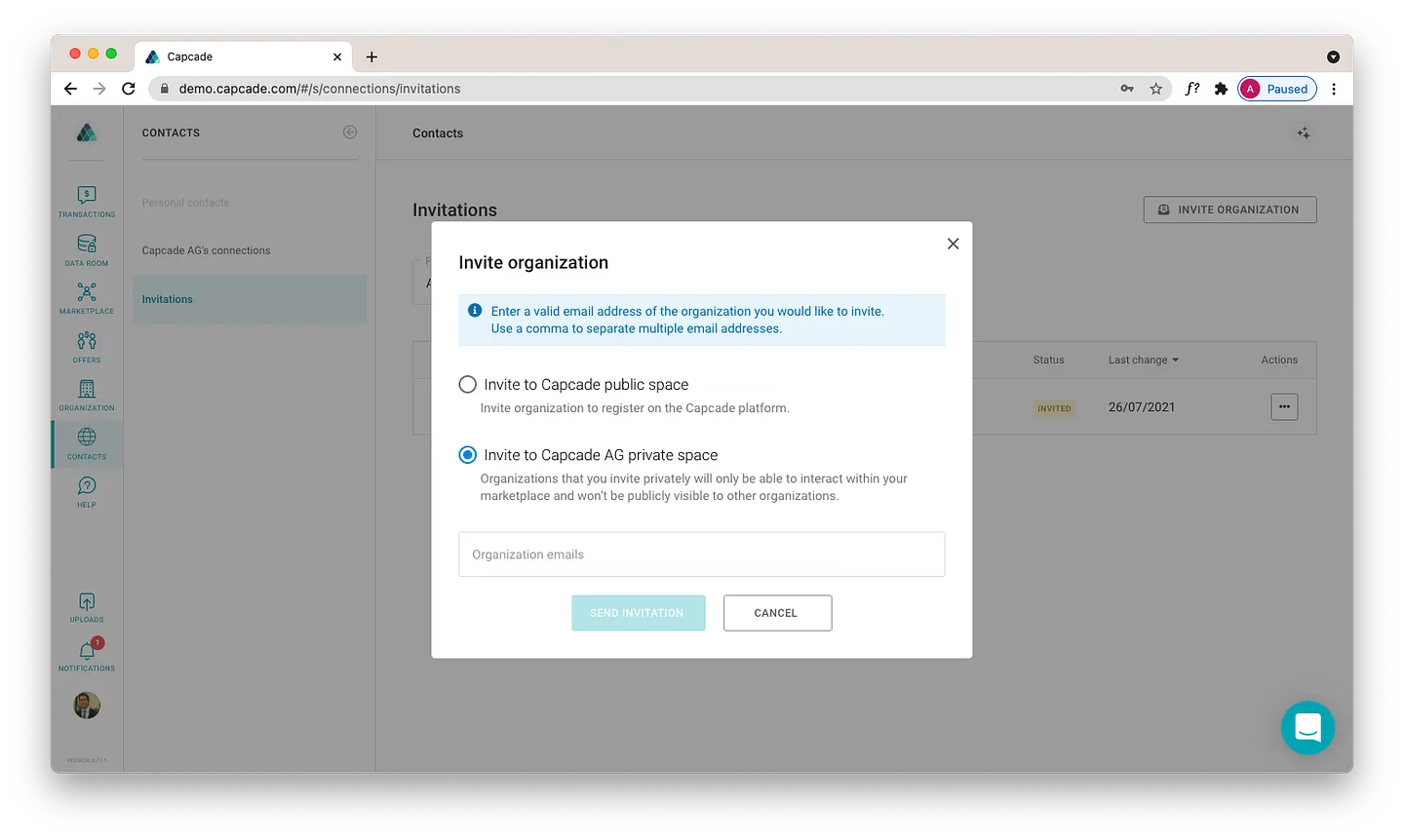The width and height of the screenshot is (1404, 840).
Task: Click the browser forward arrow
Action: tap(99, 89)
